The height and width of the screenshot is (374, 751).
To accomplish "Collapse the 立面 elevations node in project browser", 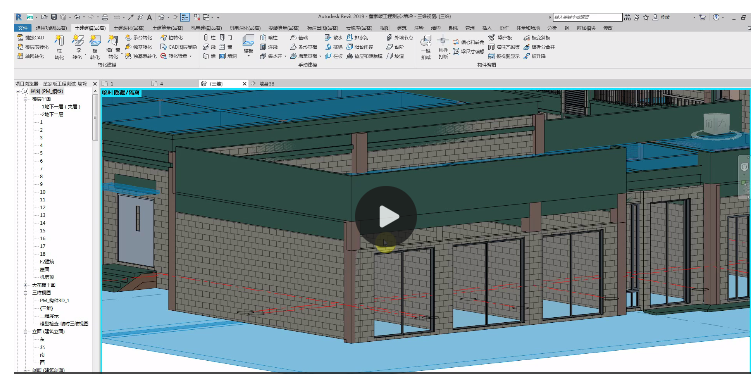I will pyautogui.click(x=26, y=331).
